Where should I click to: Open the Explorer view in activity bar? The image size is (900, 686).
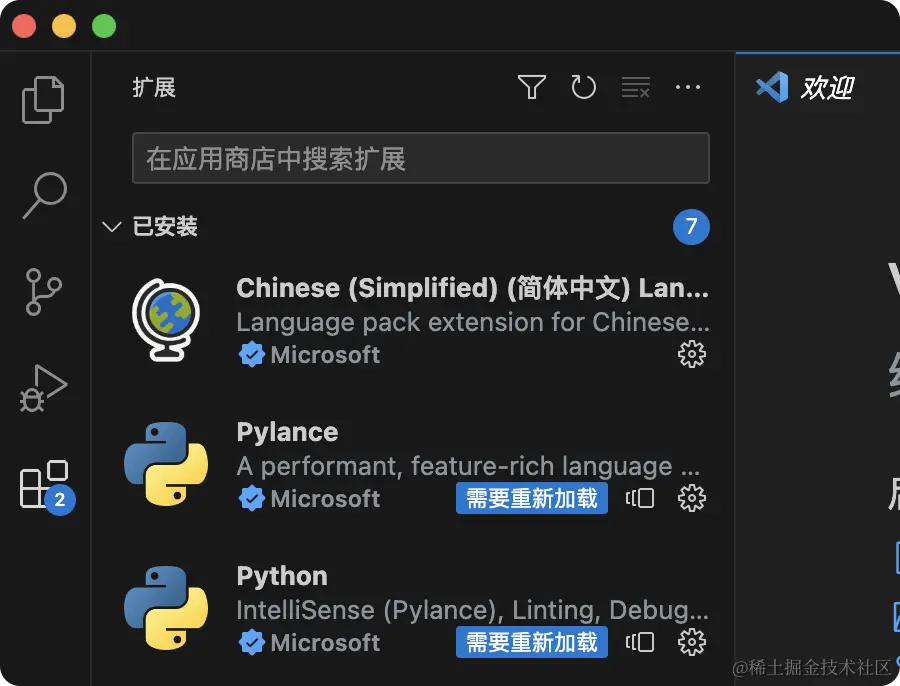pyautogui.click(x=43, y=100)
